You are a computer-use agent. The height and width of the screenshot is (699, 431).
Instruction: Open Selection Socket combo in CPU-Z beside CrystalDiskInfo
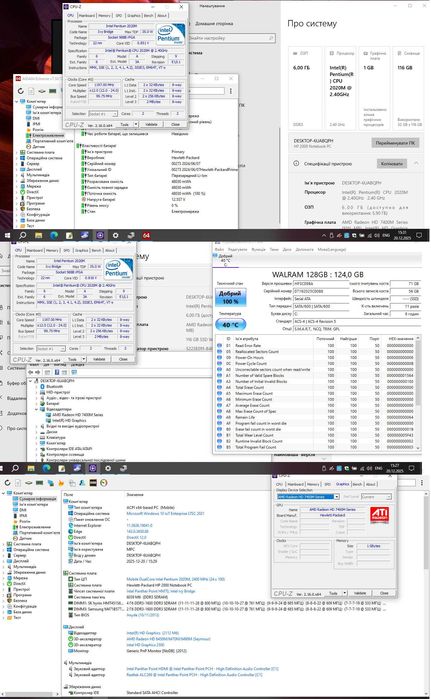(50, 348)
